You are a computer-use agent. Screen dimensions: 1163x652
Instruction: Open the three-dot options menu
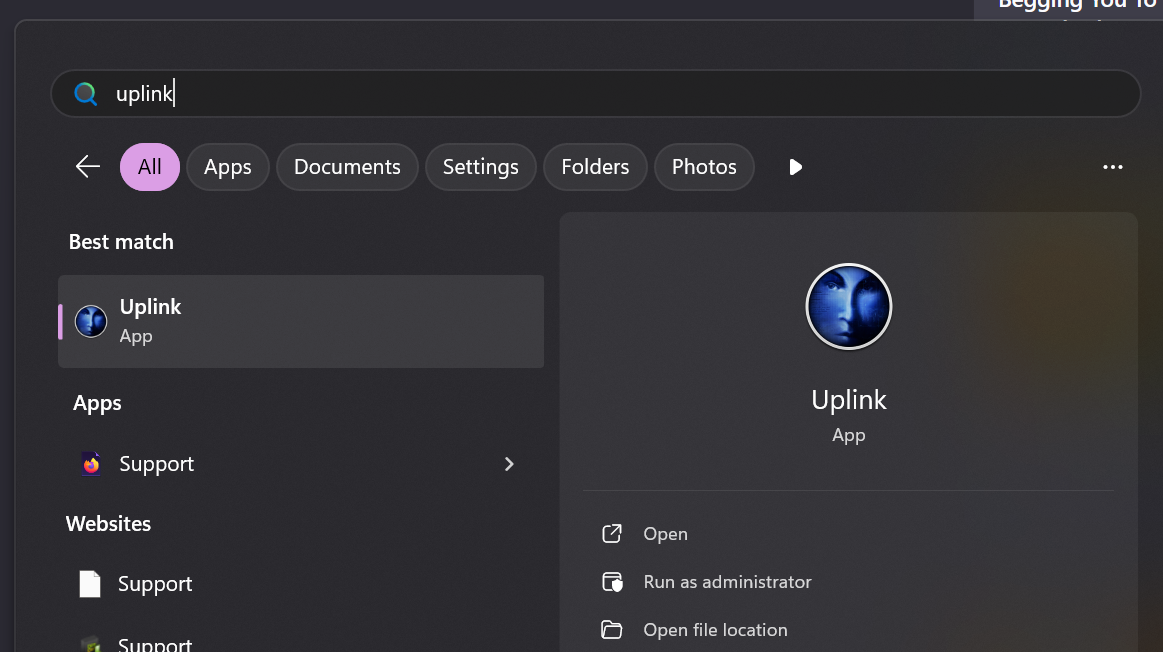click(x=1113, y=168)
